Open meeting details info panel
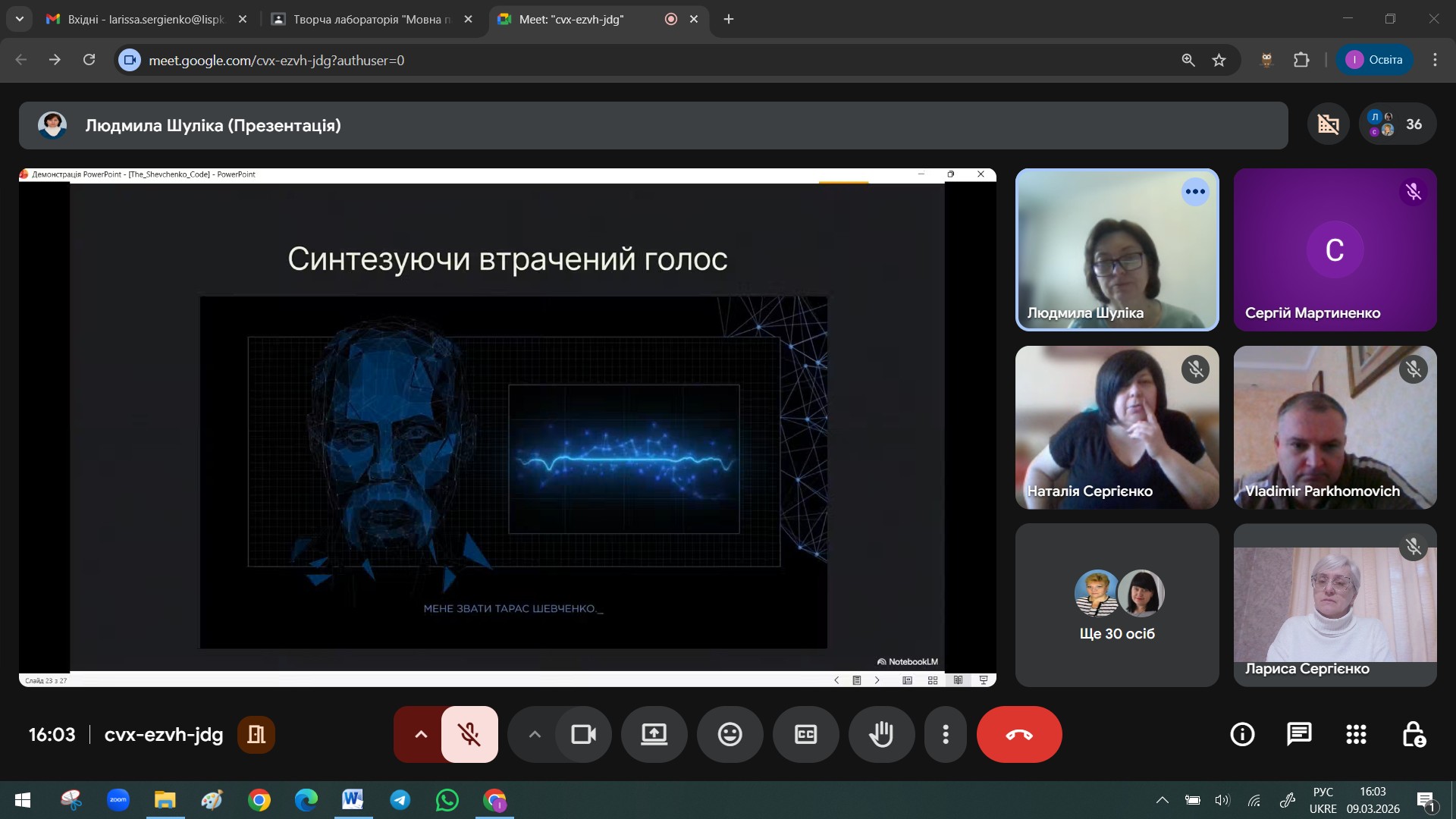Viewport: 1456px width, 819px height. pyautogui.click(x=1242, y=734)
